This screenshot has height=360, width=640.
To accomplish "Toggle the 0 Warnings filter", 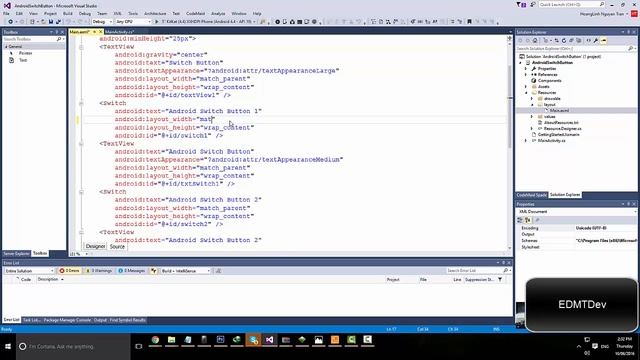I will pos(99,271).
